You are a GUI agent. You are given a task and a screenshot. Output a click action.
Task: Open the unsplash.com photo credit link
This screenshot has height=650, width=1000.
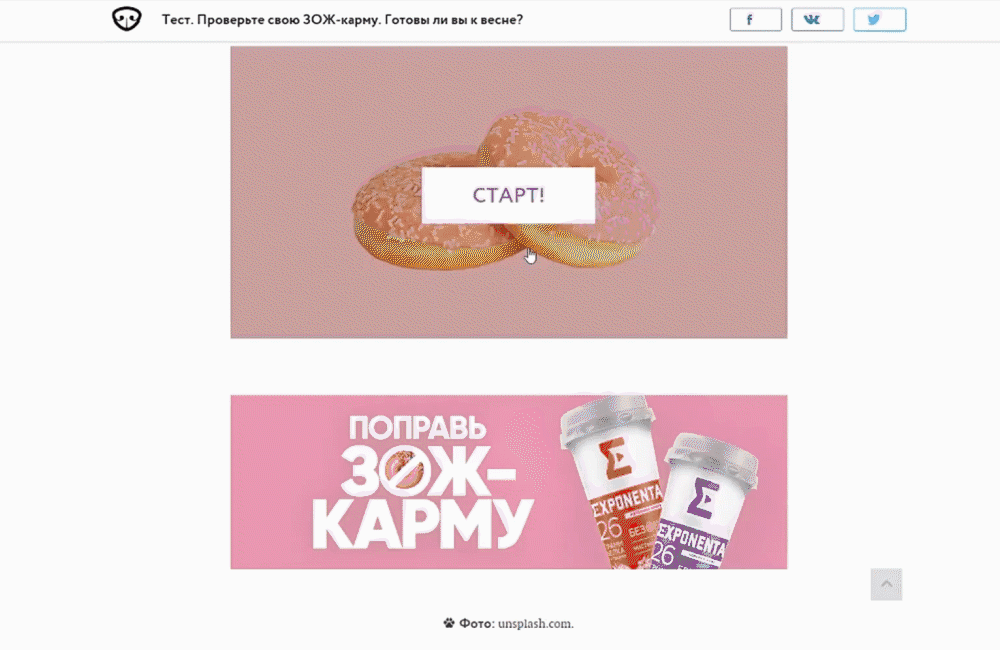535,623
